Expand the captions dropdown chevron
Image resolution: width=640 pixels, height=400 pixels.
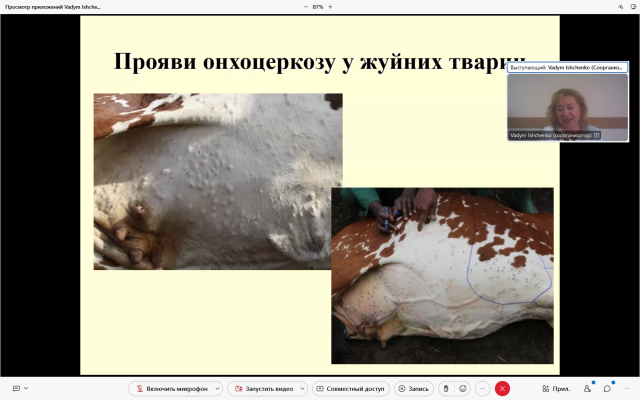[26, 388]
